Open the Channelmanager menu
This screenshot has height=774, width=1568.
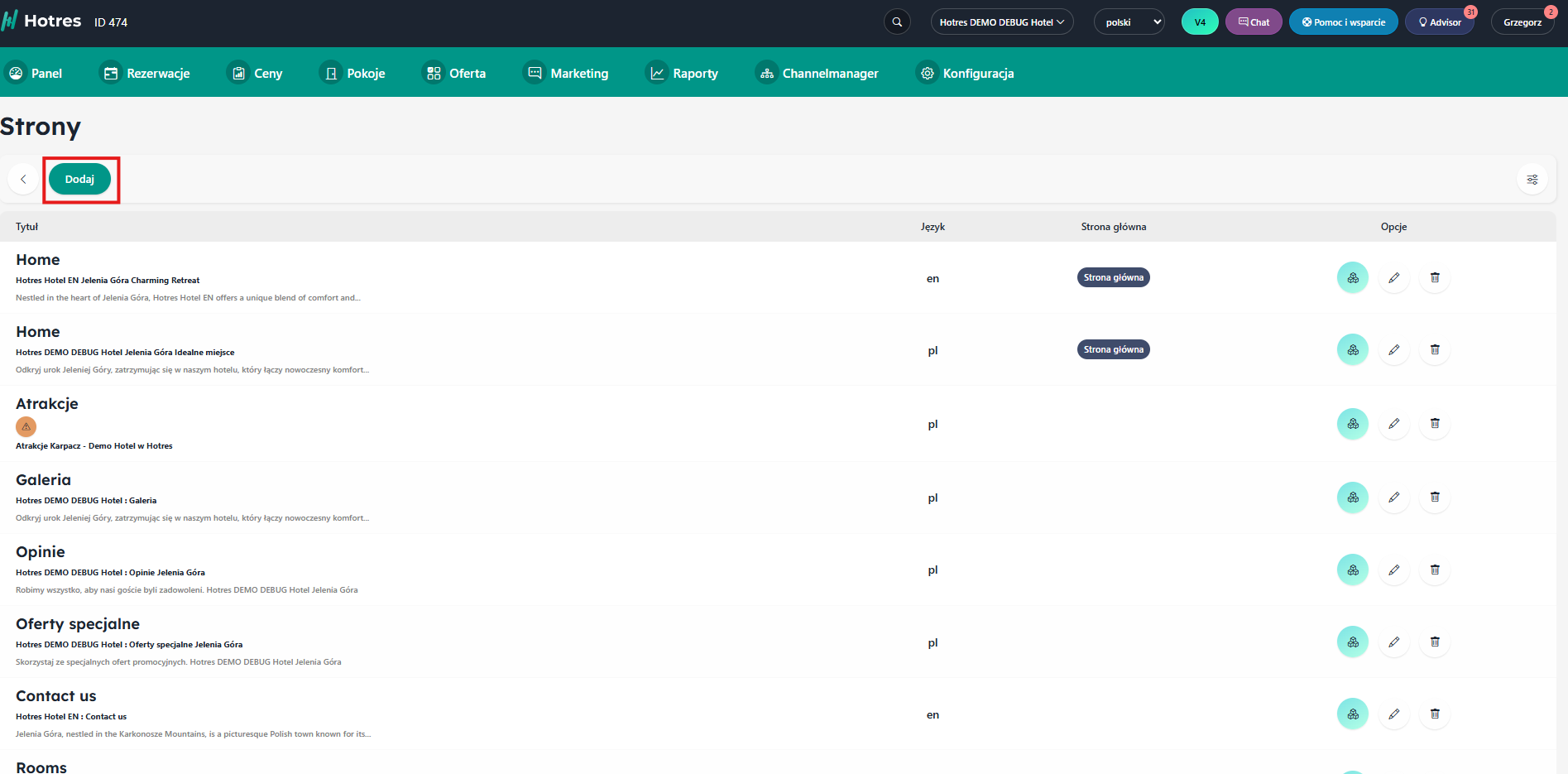click(x=817, y=74)
